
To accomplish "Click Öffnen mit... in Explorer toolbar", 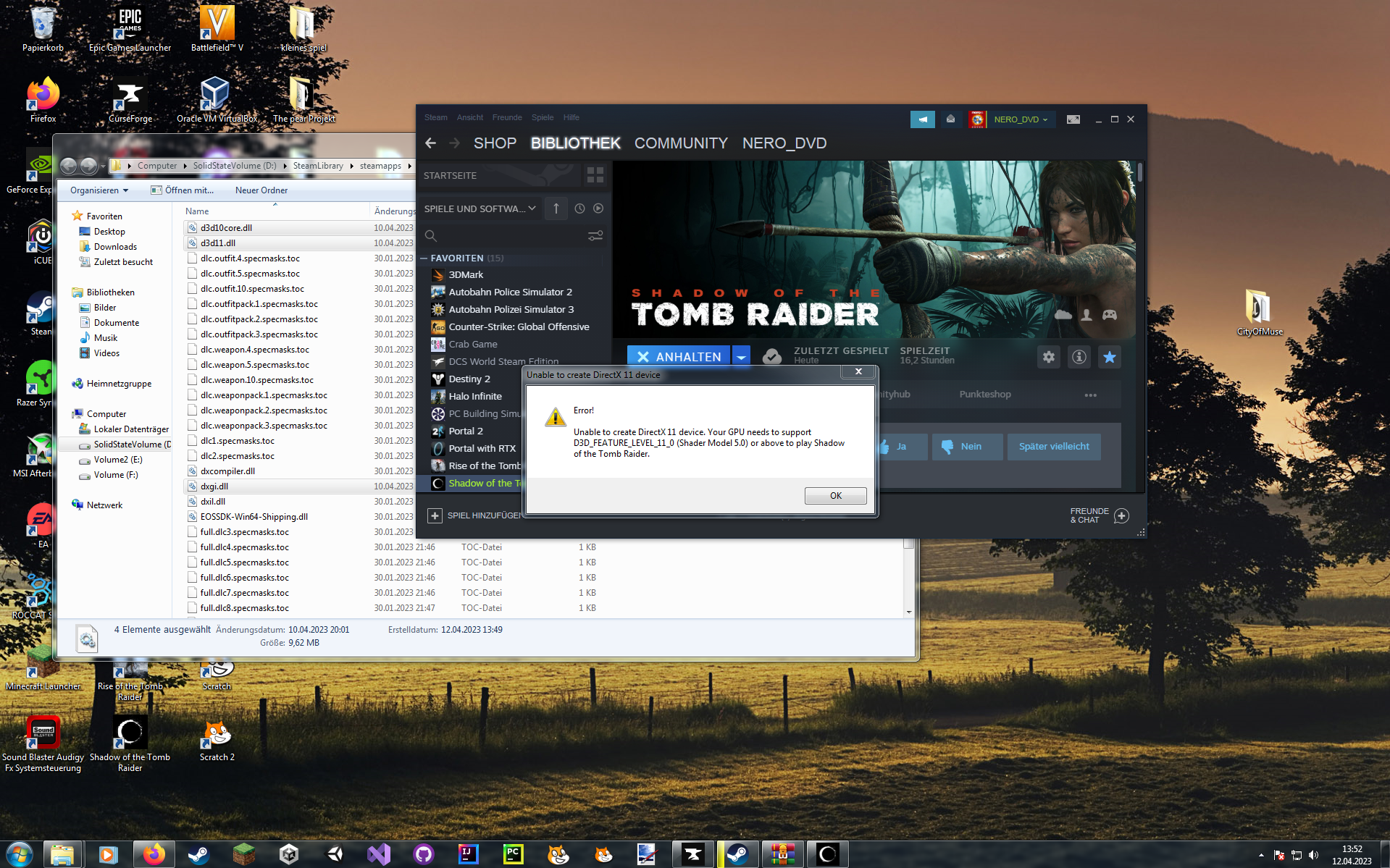I will tap(183, 190).
